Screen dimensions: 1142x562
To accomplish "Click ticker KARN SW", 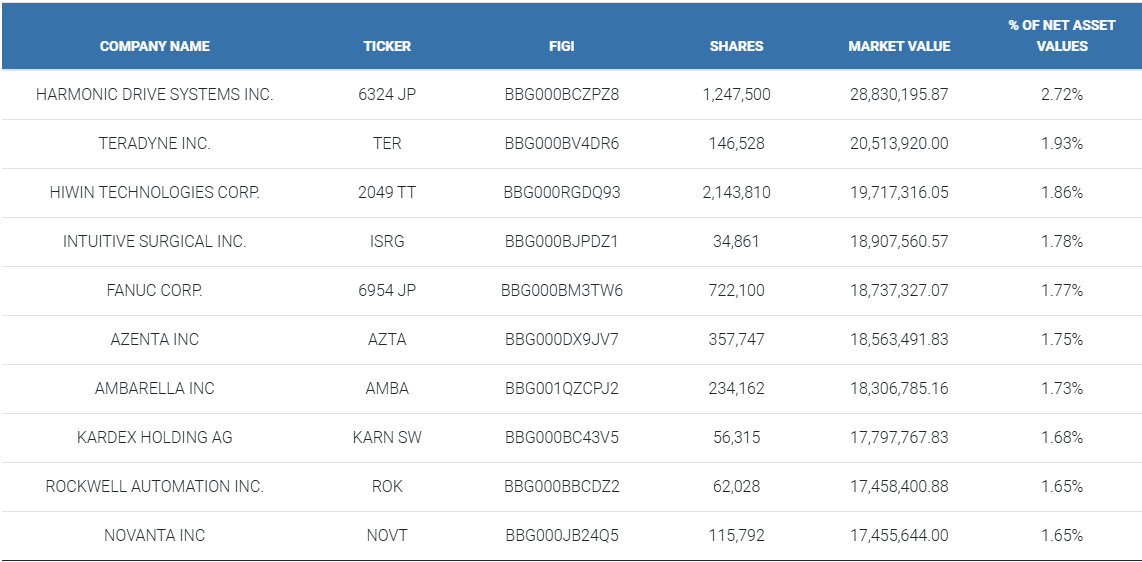I will pyautogui.click(x=387, y=437).
